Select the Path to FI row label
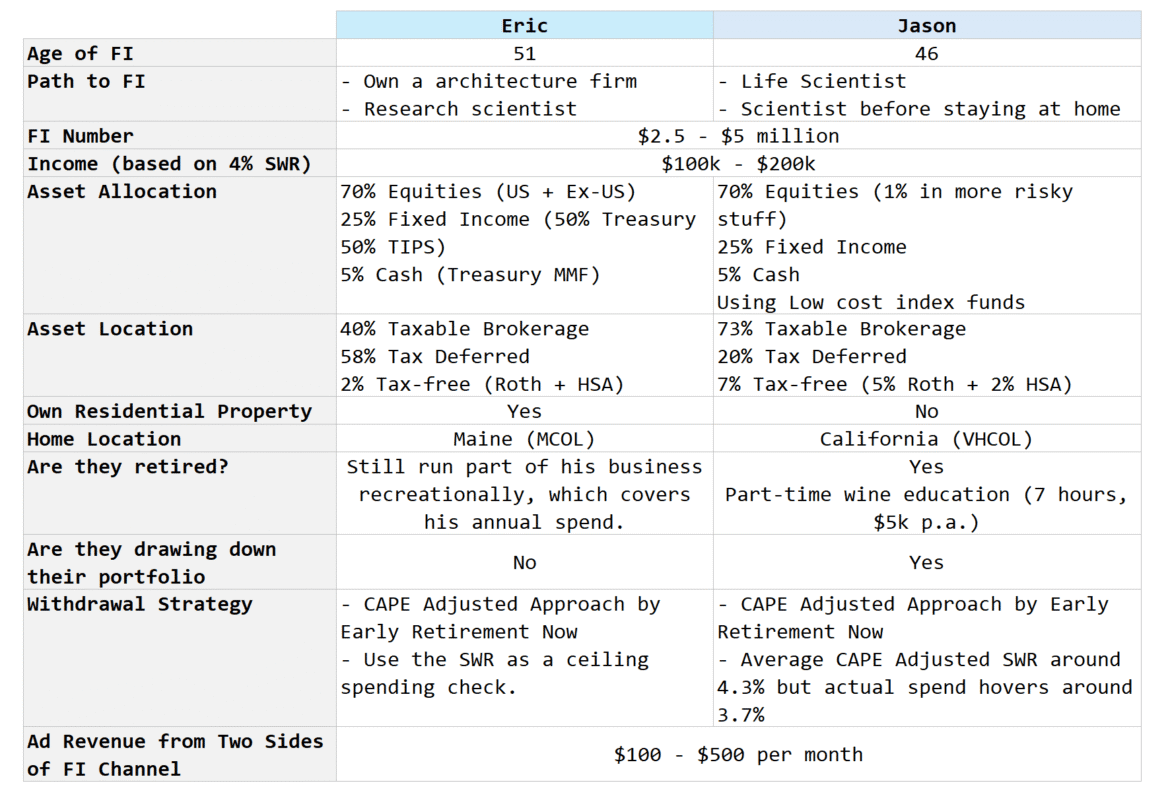This screenshot has height=812, width=1170. [86, 82]
